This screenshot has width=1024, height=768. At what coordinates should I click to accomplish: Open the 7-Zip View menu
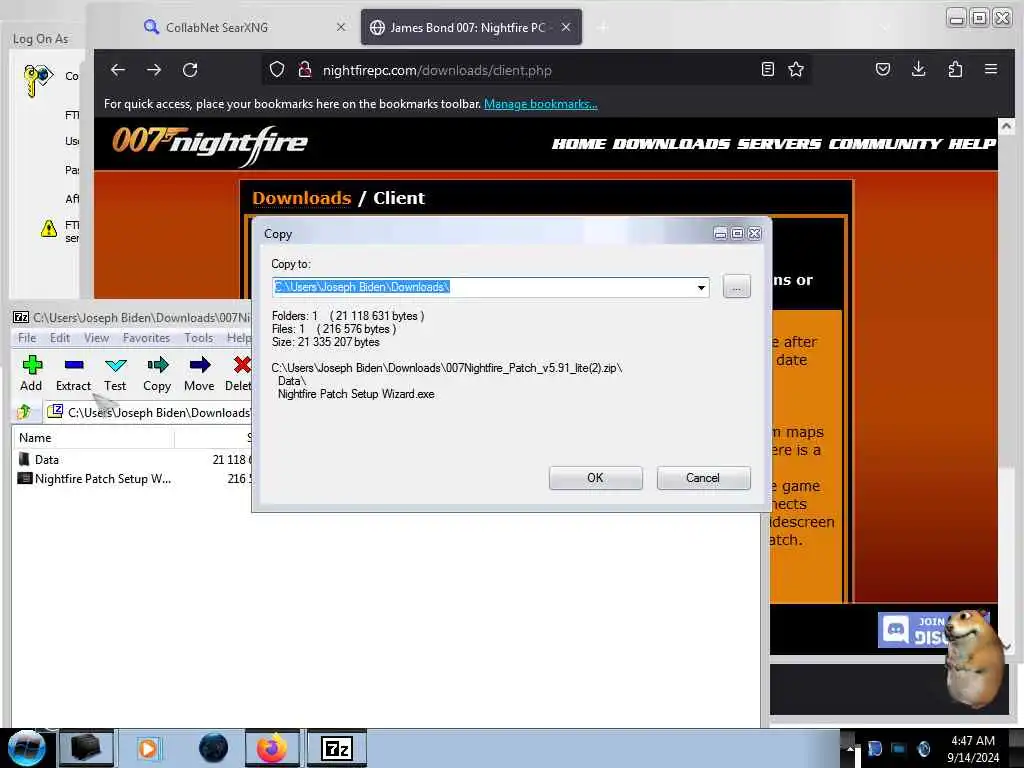tap(96, 338)
